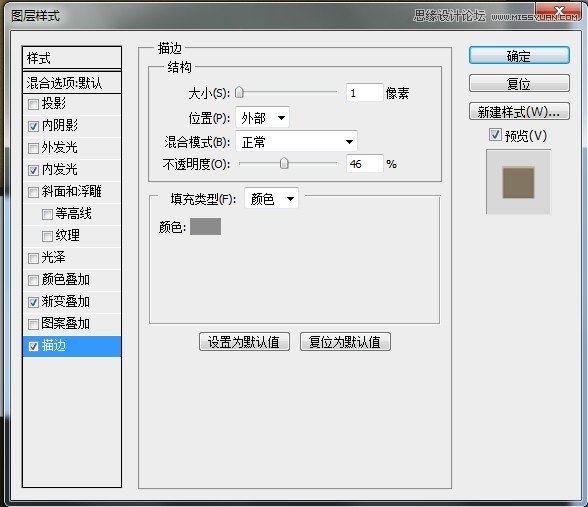Click the 设置为默认值 button
588x507 pixels.
[x=244, y=342]
